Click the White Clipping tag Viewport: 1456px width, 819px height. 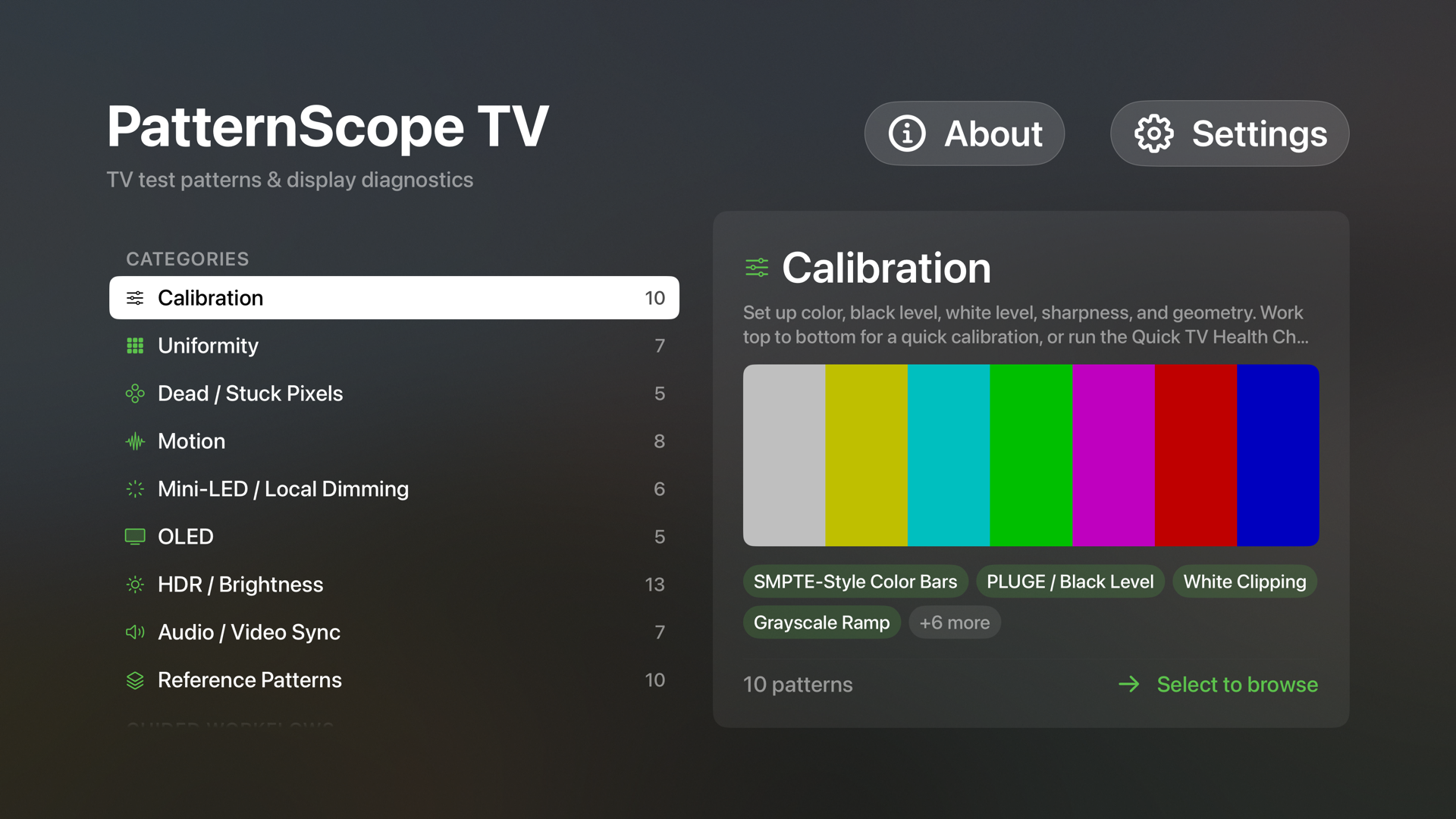click(x=1245, y=582)
